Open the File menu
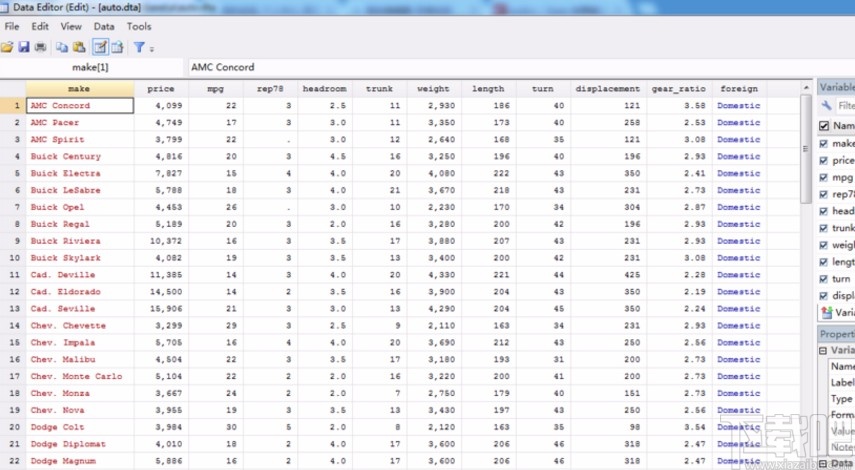This screenshot has width=855, height=470. pyautogui.click(x=11, y=26)
